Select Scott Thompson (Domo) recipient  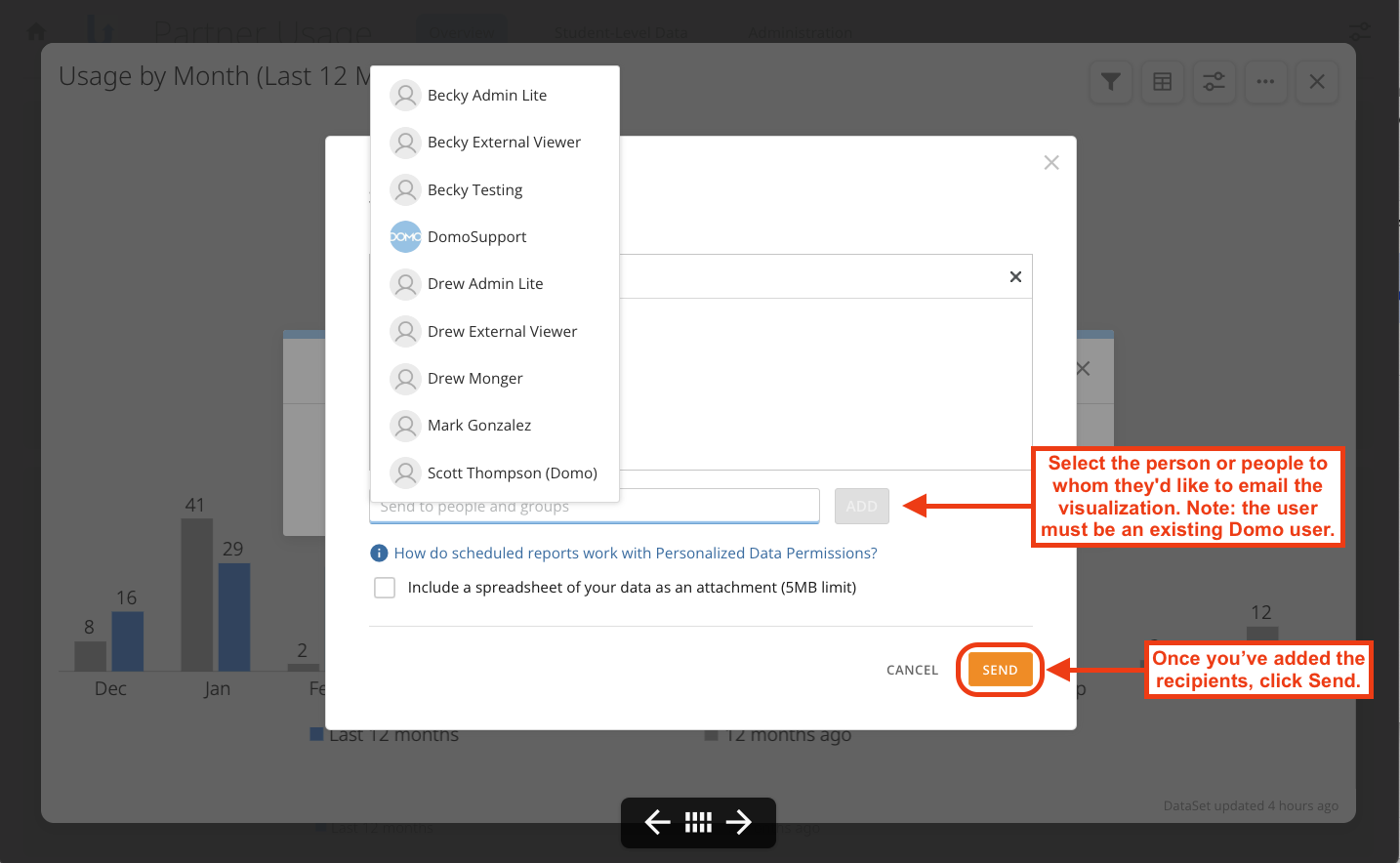coord(495,473)
